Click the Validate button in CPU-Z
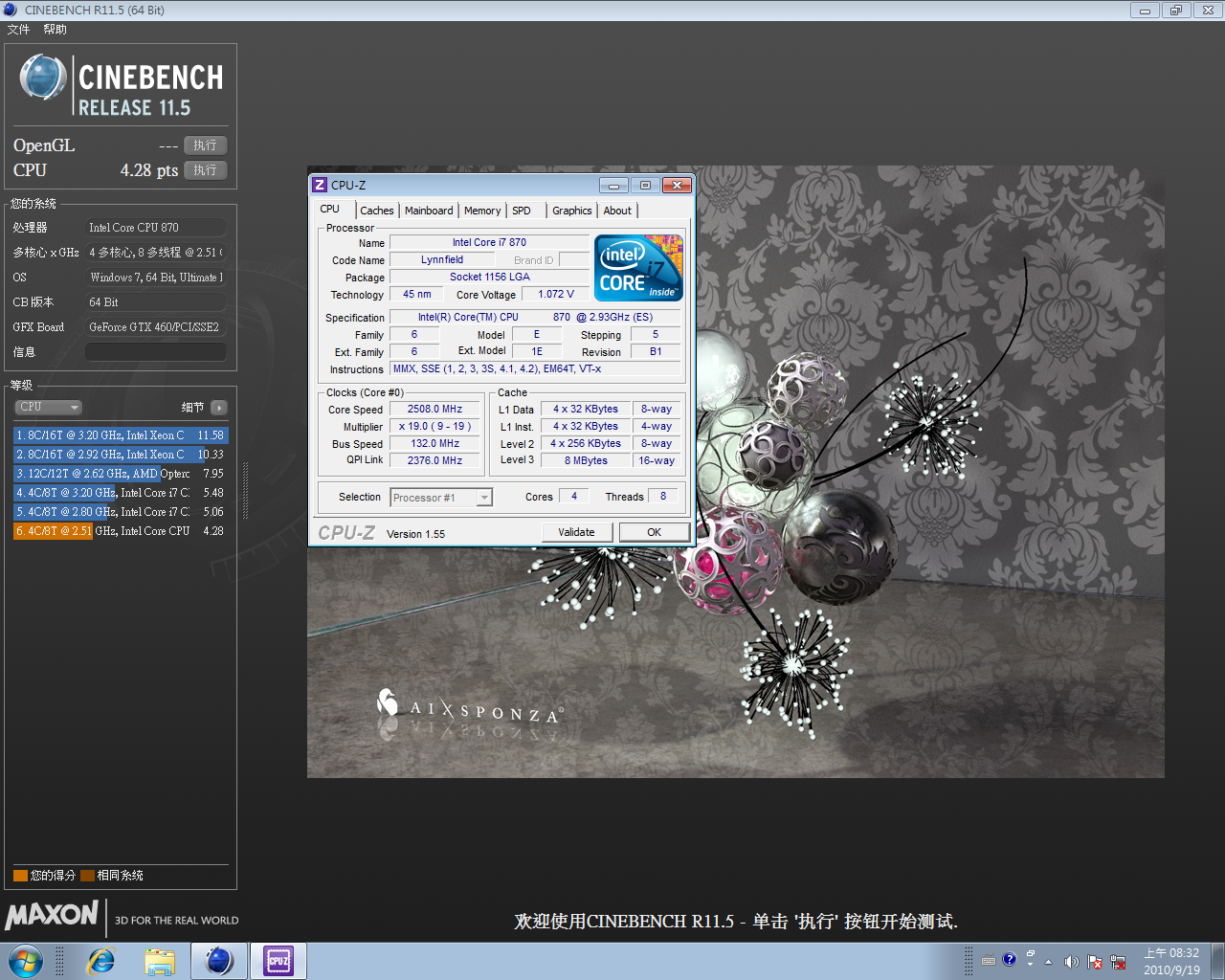The height and width of the screenshot is (980, 1225). point(576,532)
